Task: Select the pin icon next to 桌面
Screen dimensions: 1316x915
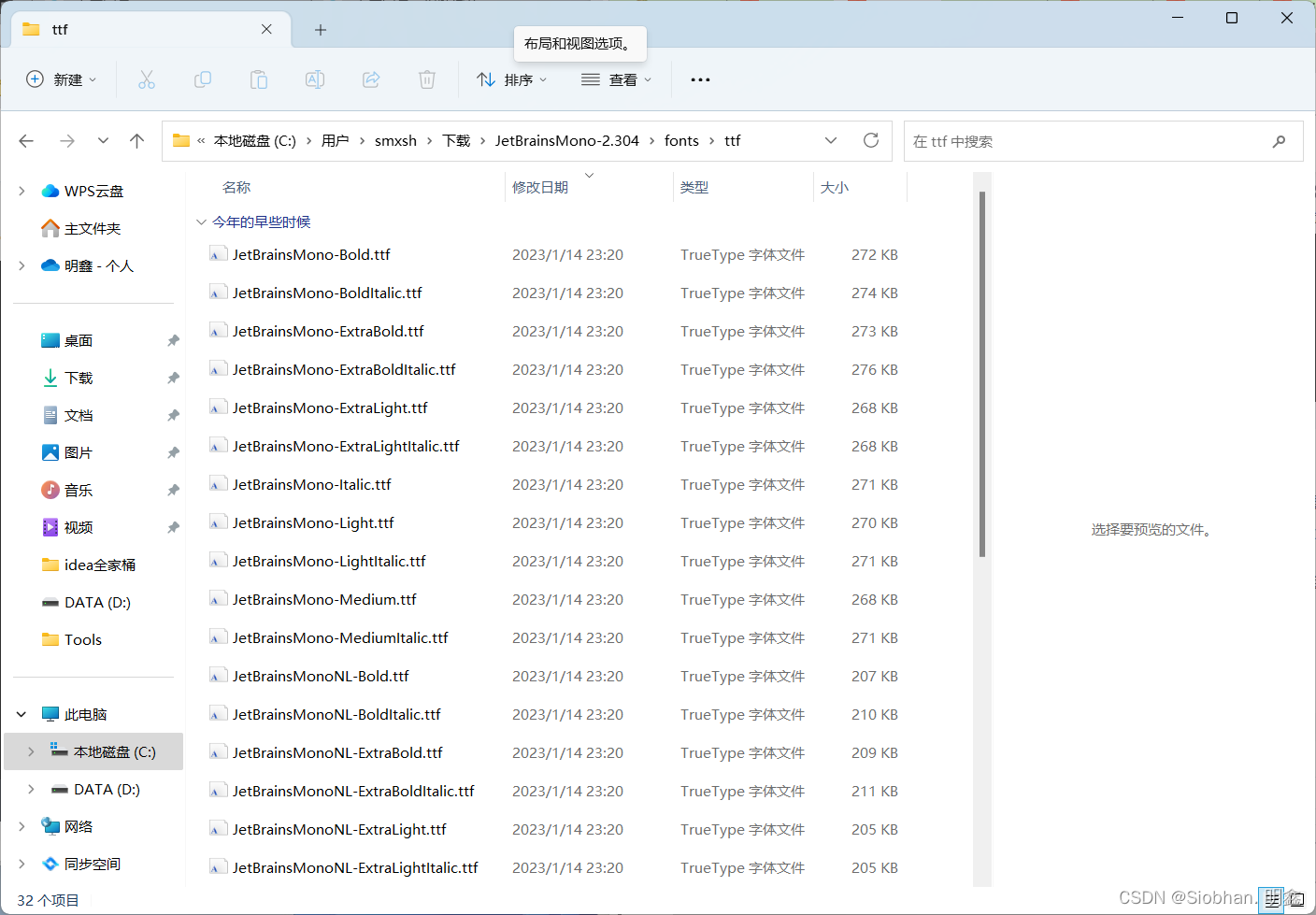Action: point(173,341)
